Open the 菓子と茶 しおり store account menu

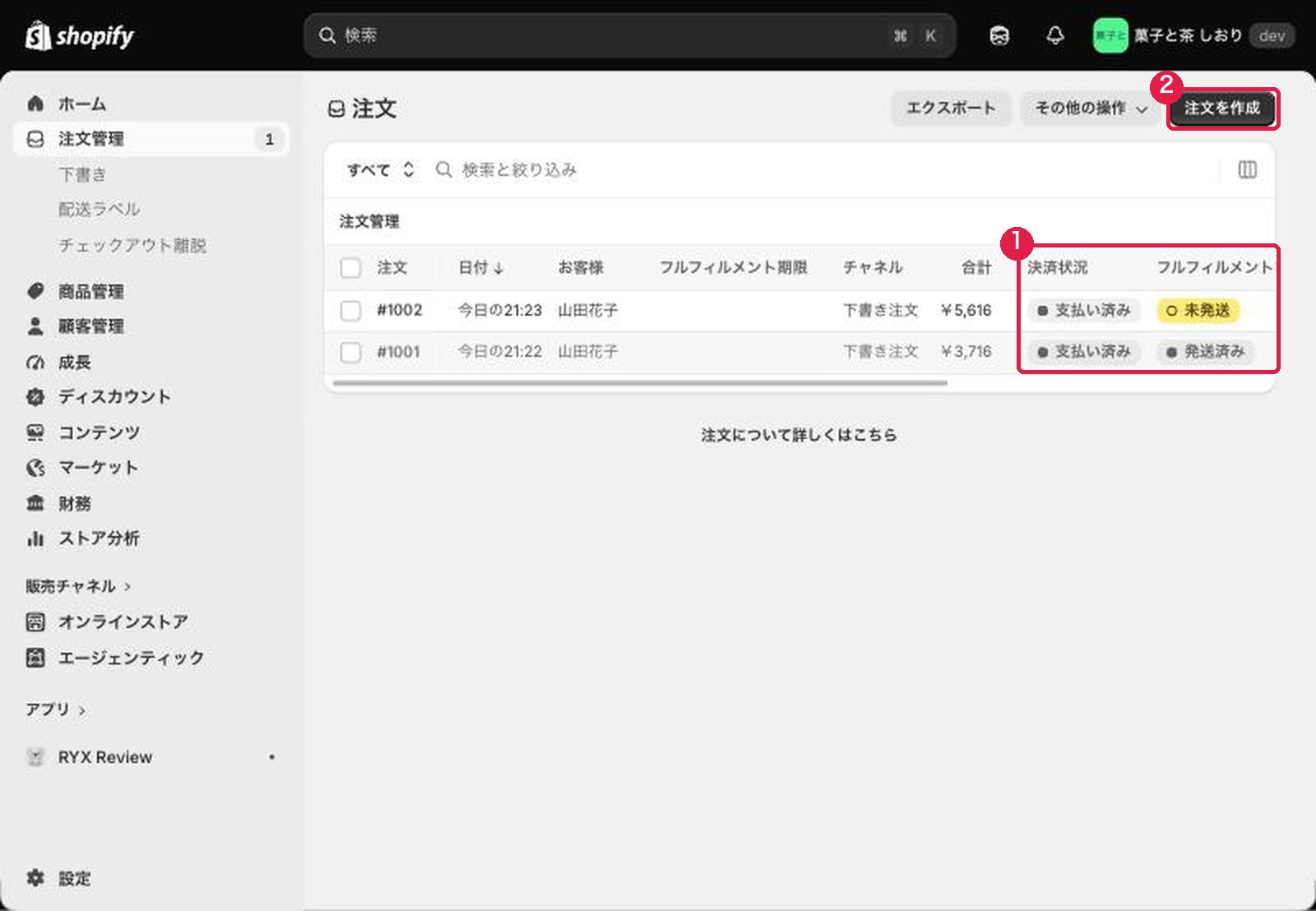pyautogui.click(x=1193, y=35)
